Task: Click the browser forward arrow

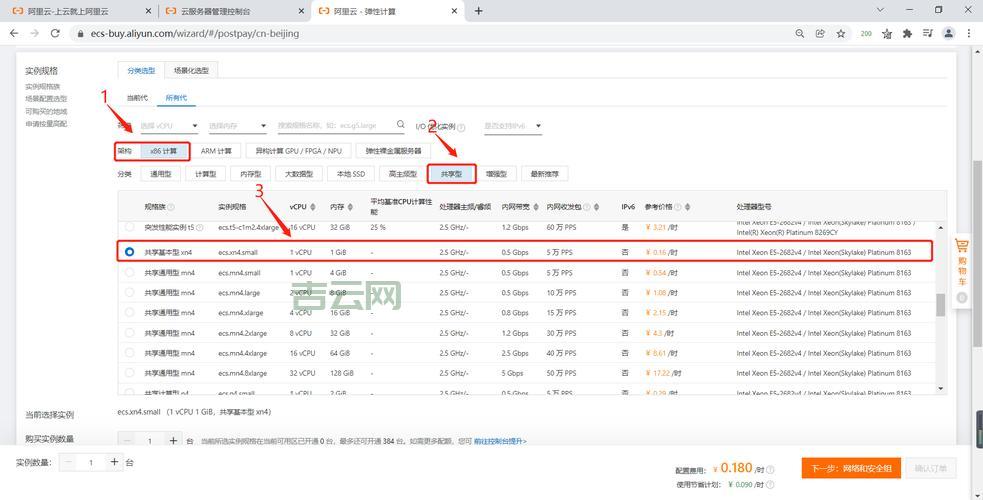Action: [34, 33]
